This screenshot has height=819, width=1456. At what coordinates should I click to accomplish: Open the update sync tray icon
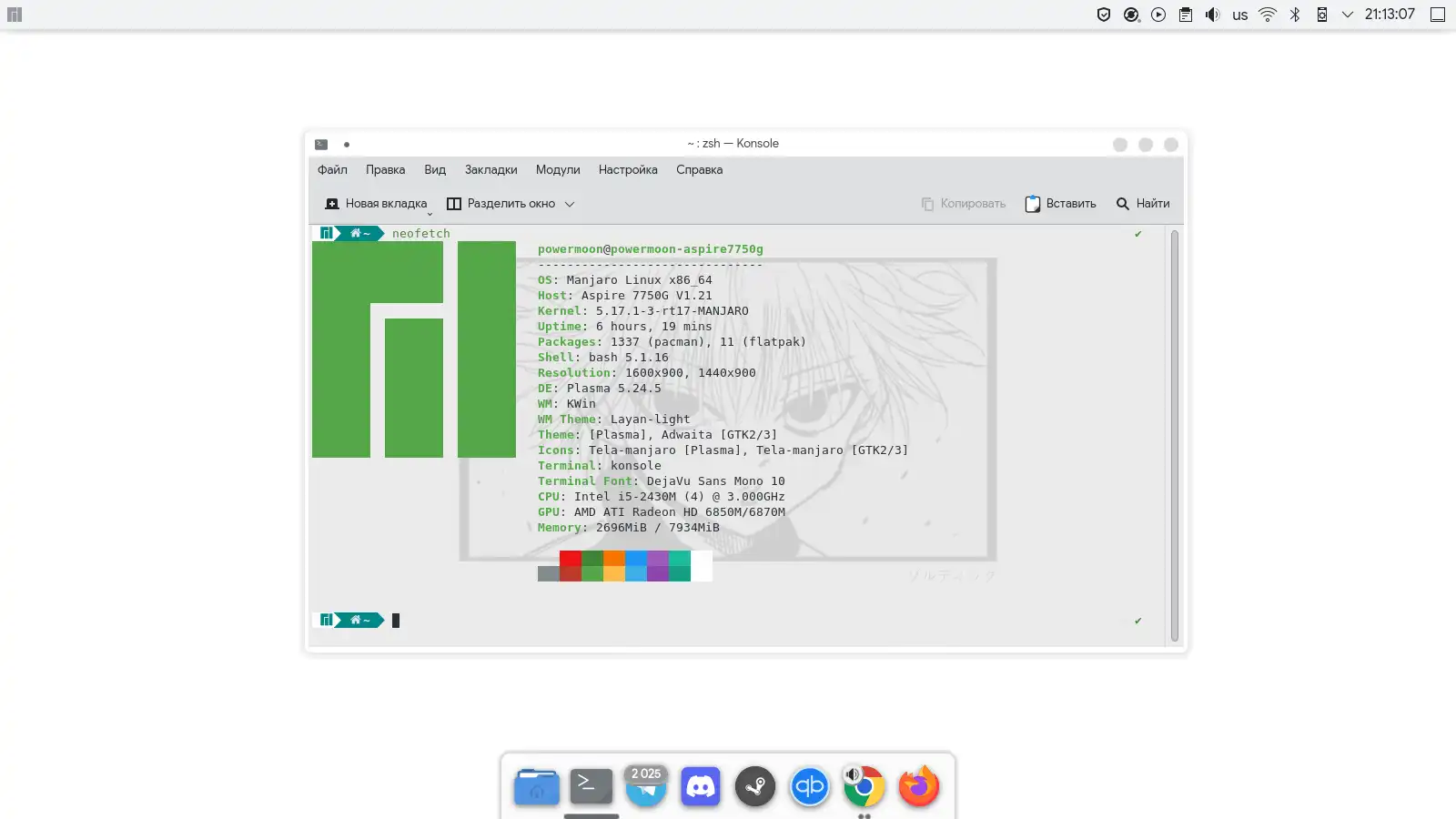[1131, 15]
